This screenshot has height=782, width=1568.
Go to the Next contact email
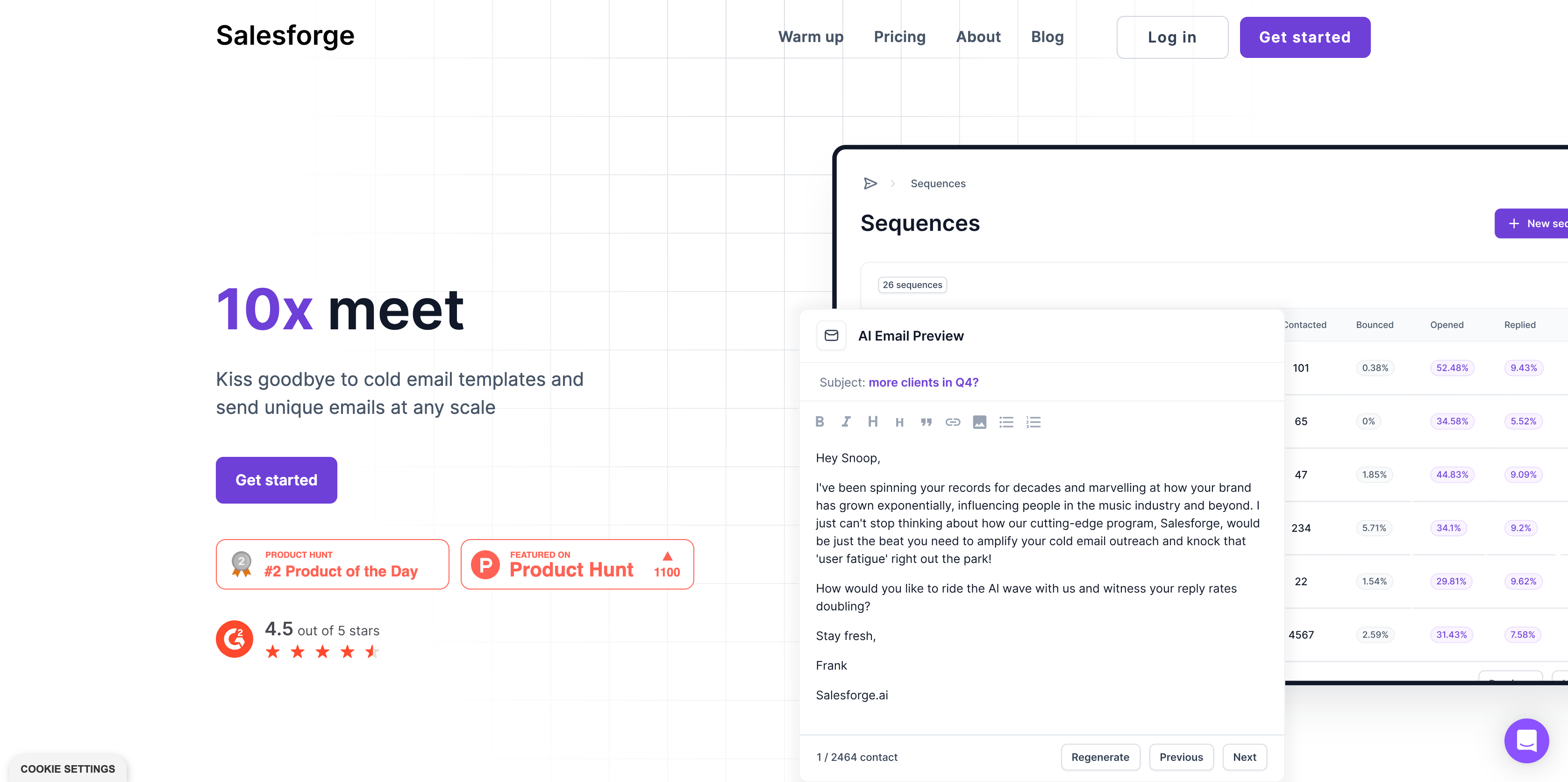[1244, 757]
